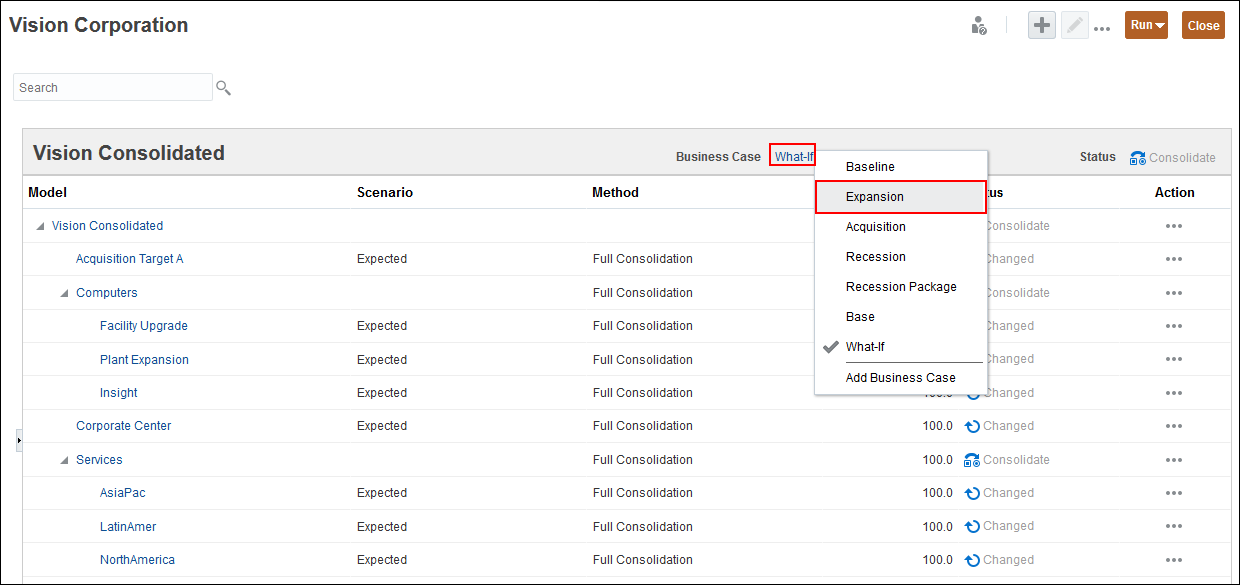The height and width of the screenshot is (585, 1240).
Task: Click the Changed refresh icon for Corporate Center
Action: click(x=971, y=425)
